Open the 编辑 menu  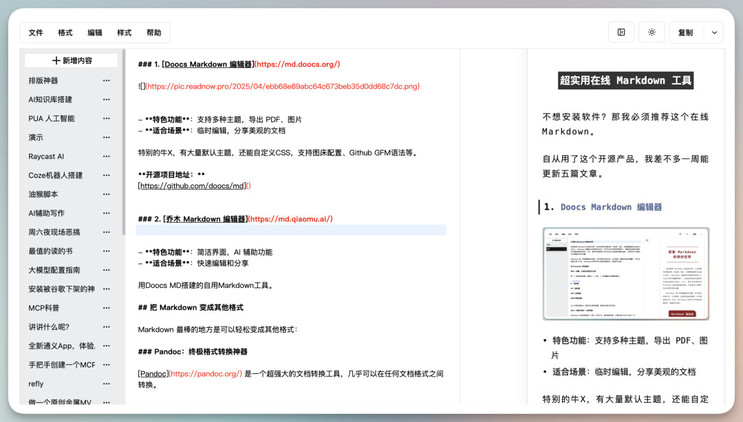pyautogui.click(x=95, y=33)
